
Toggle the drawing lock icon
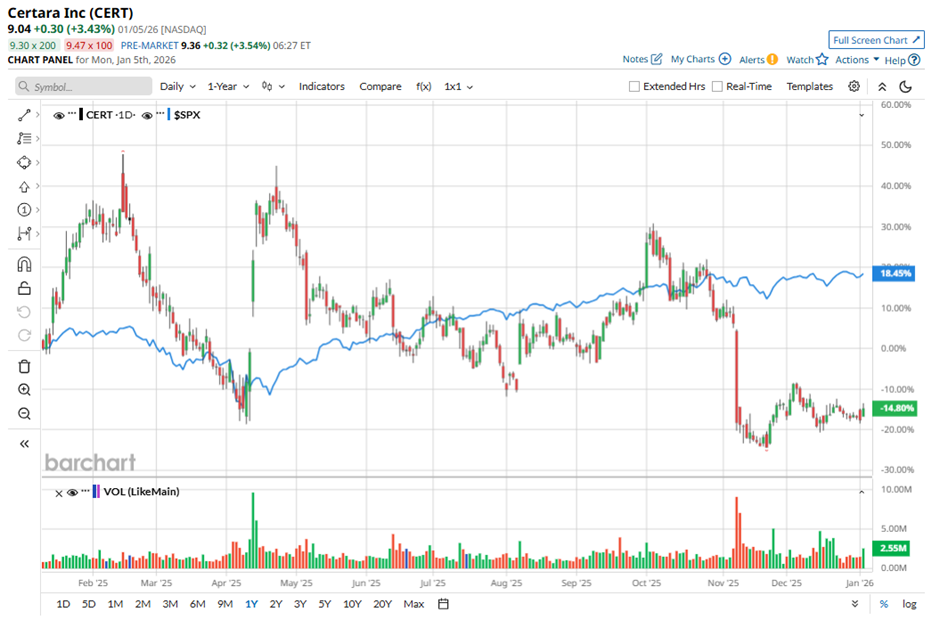point(24,288)
